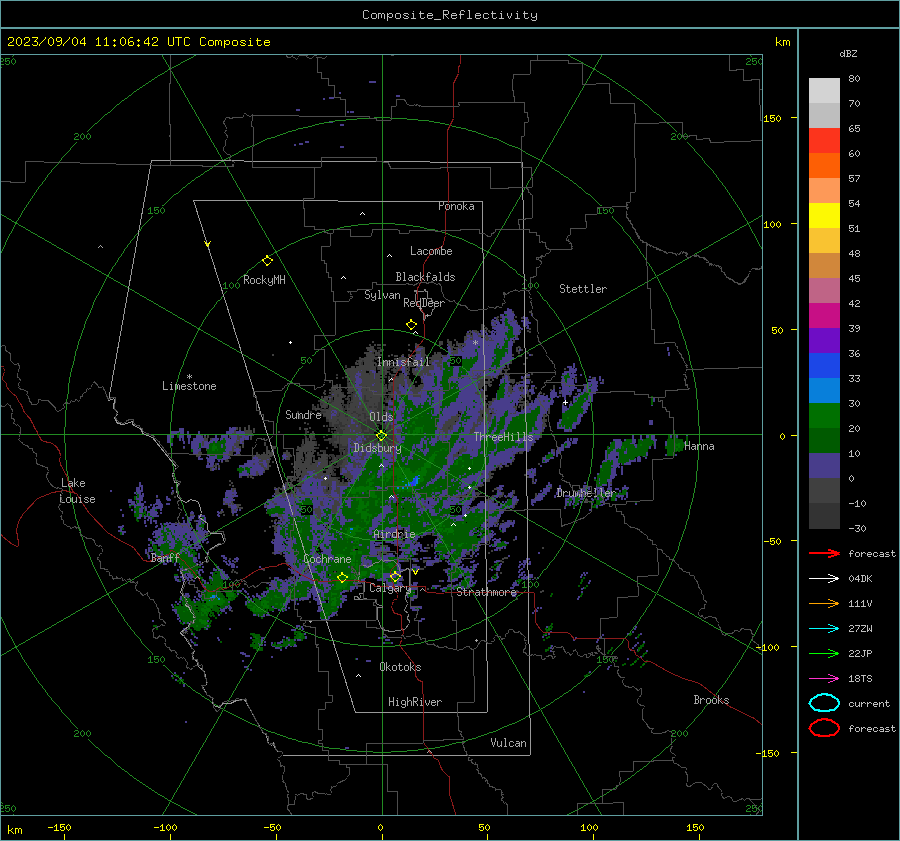Pick the yellow swatch in dBZ legend
The width and height of the screenshot is (900, 841).
point(824,216)
